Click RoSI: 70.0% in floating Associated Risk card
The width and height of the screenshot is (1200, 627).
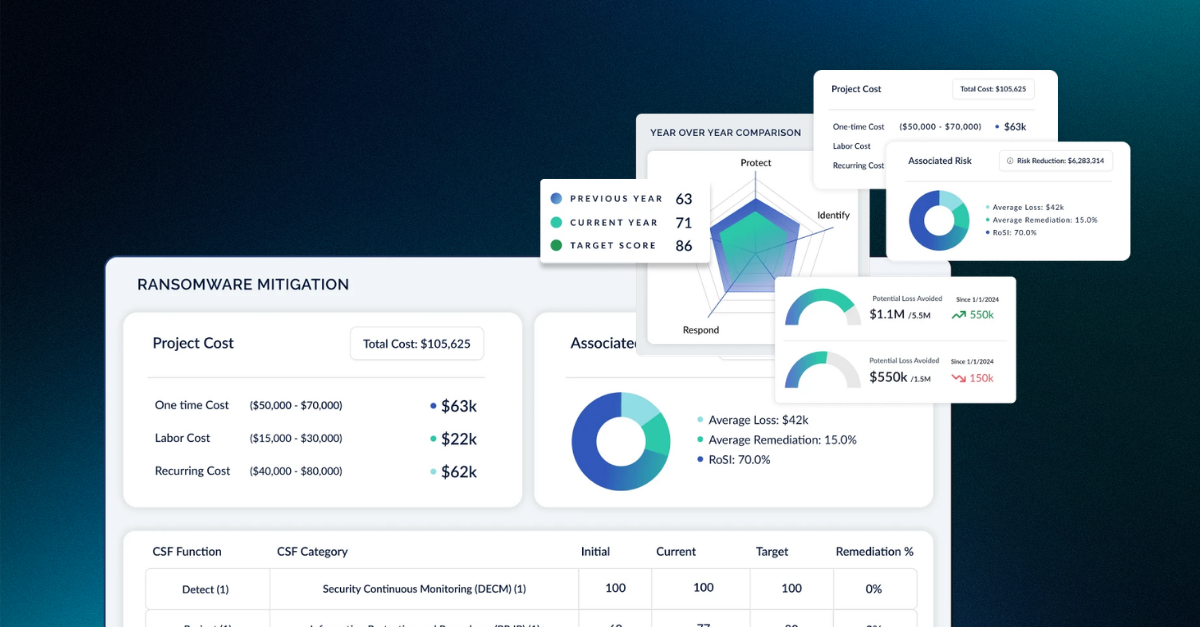pos(1015,232)
